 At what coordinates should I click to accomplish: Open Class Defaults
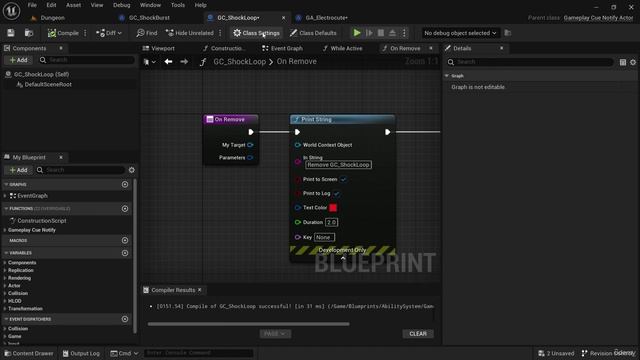[313, 33]
